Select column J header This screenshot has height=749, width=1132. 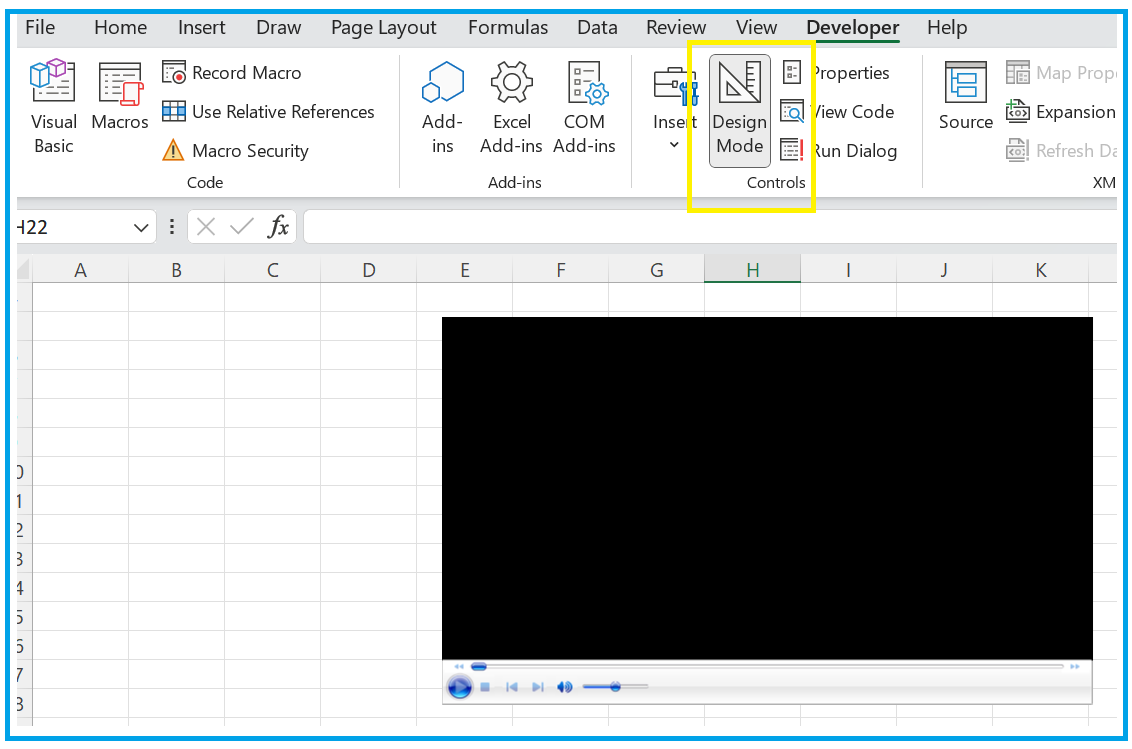click(944, 271)
